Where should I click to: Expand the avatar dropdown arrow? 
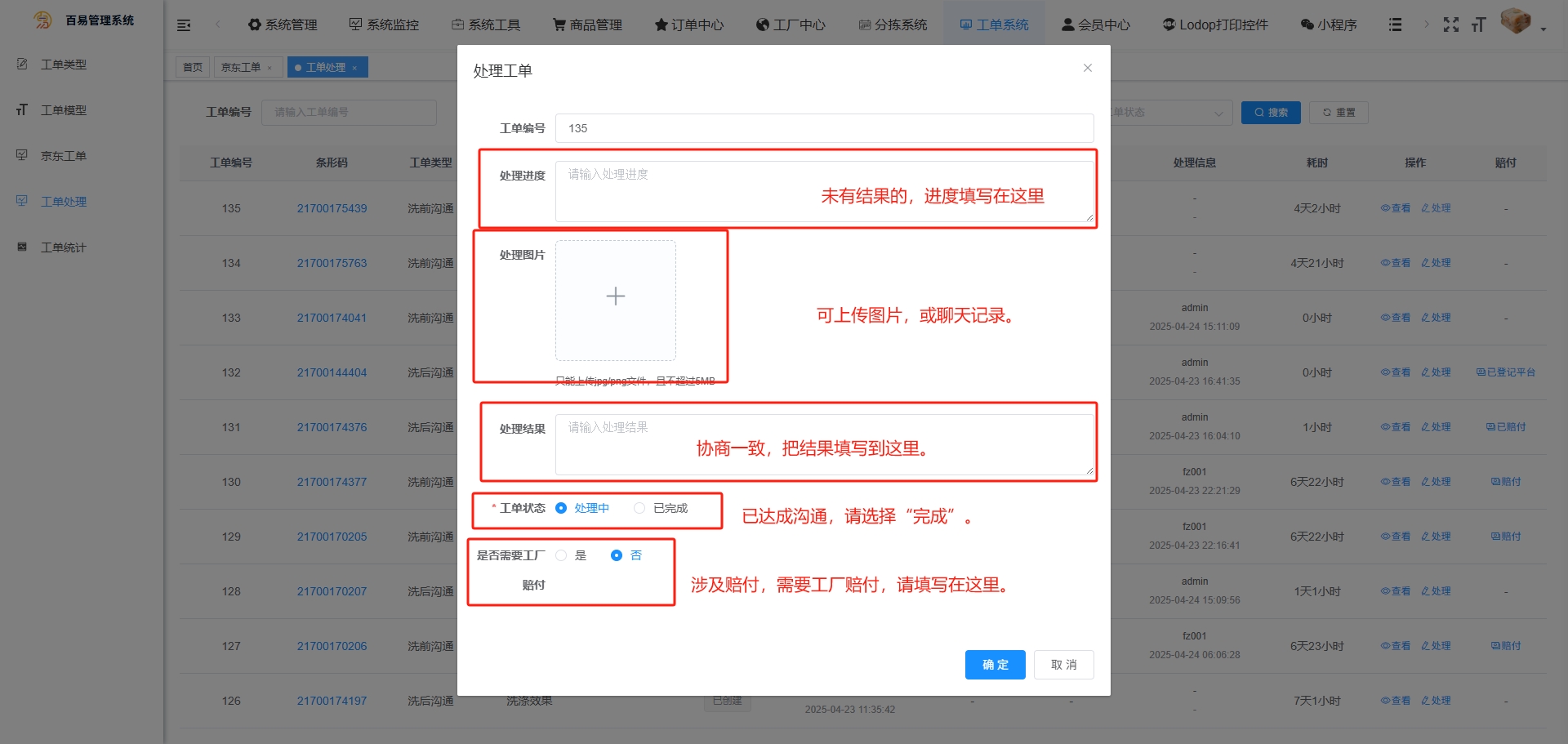1543,29
